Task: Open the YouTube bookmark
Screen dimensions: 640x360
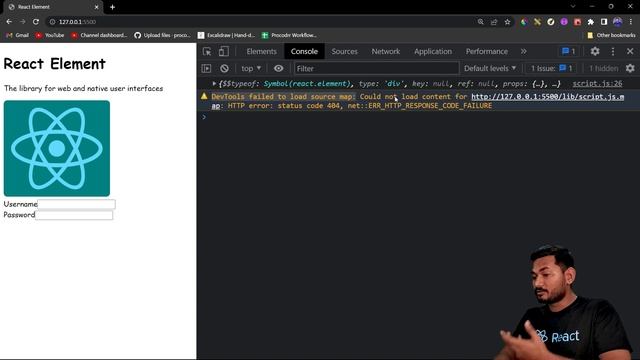Action: [50, 36]
